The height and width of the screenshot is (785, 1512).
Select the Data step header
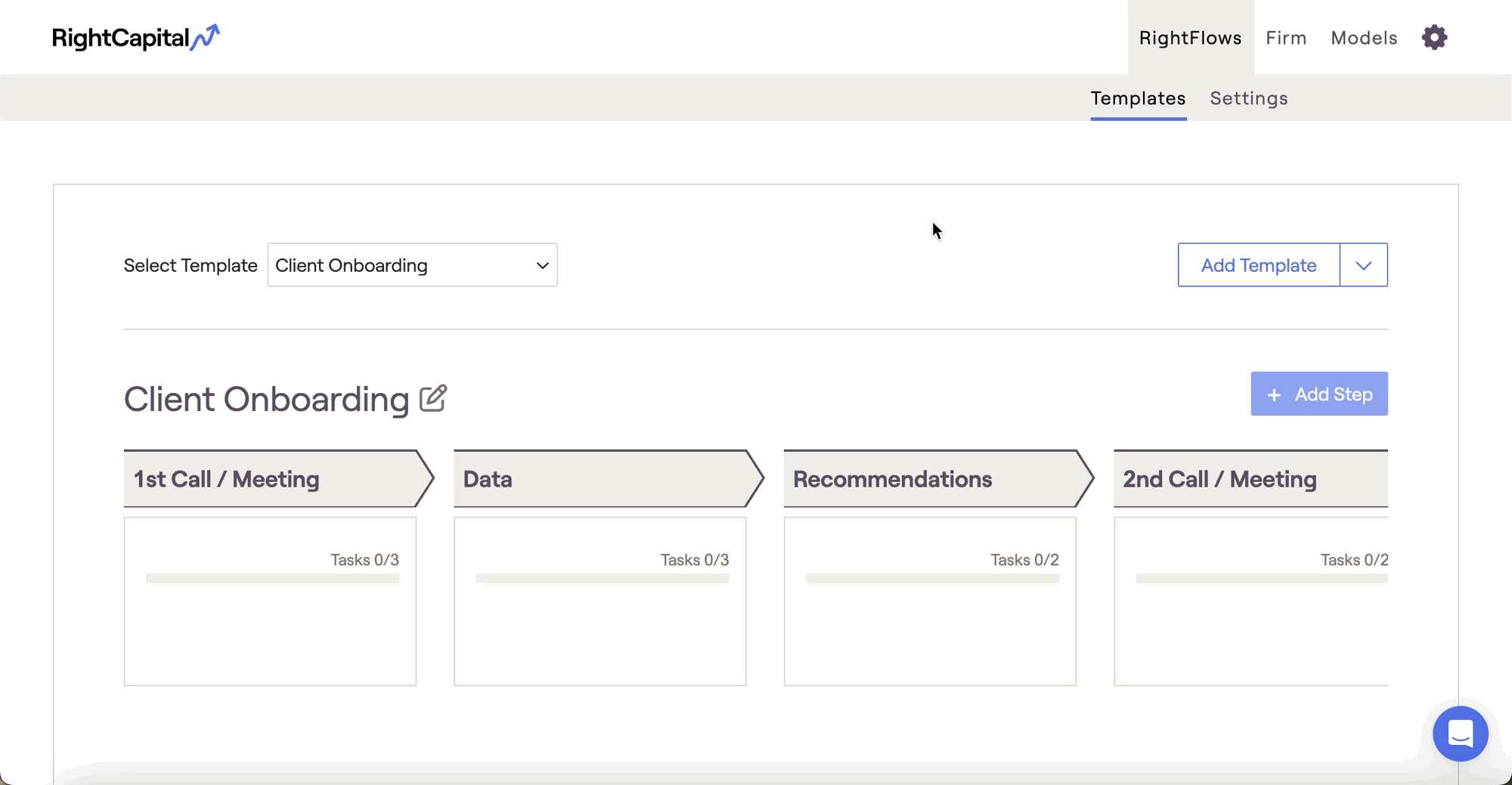click(603, 479)
